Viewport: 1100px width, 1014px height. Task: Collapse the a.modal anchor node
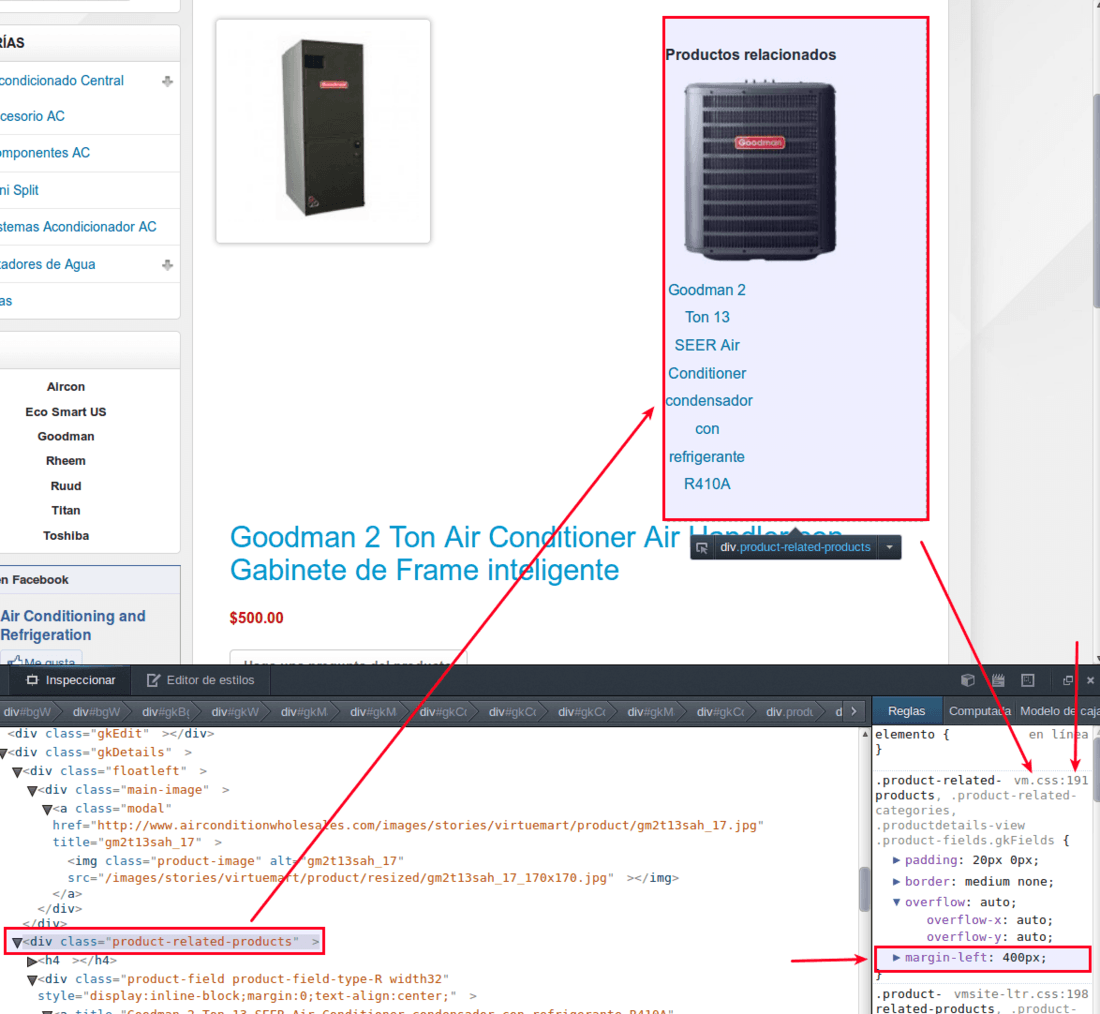click(47, 810)
